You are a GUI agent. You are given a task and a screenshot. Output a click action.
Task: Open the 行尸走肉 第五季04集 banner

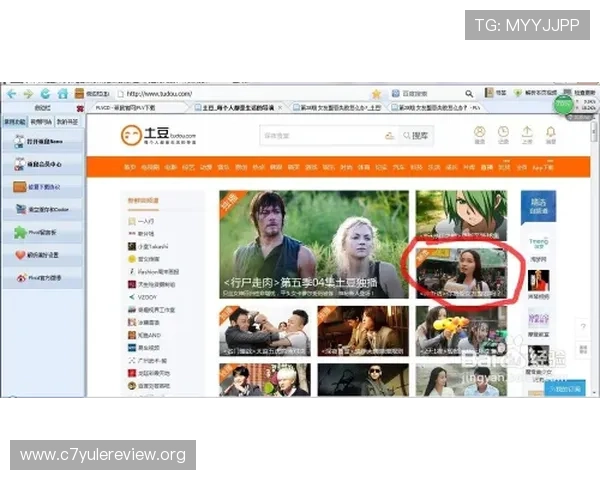click(x=314, y=244)
